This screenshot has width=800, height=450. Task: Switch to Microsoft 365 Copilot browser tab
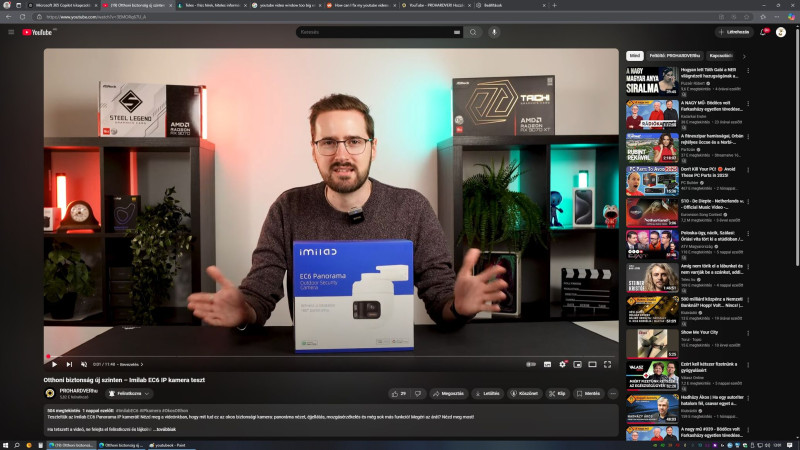[61, 5]
